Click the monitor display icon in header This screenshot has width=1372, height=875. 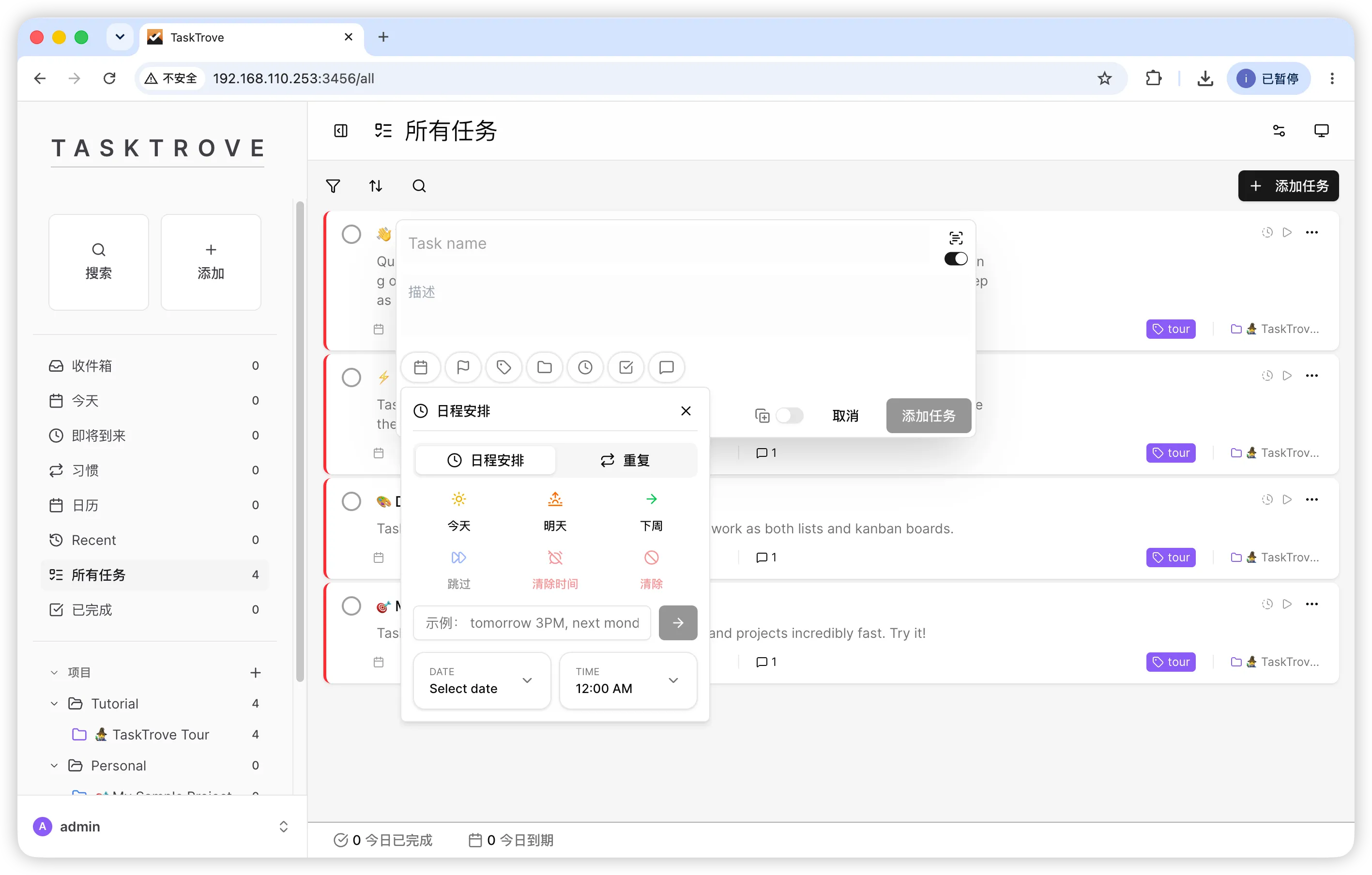pyautogui.click(x=1321, y=131)
